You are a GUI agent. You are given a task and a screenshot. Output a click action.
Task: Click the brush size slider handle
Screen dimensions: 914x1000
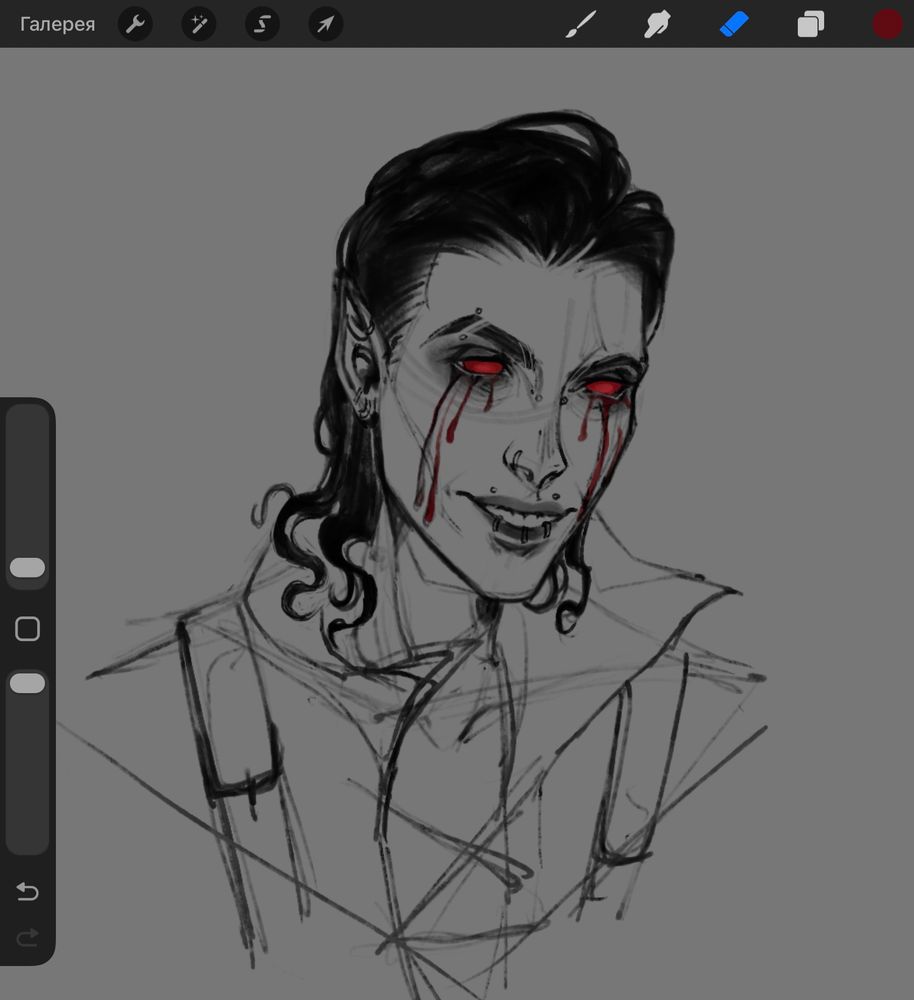pyautogui.click(x=27, y=568)
